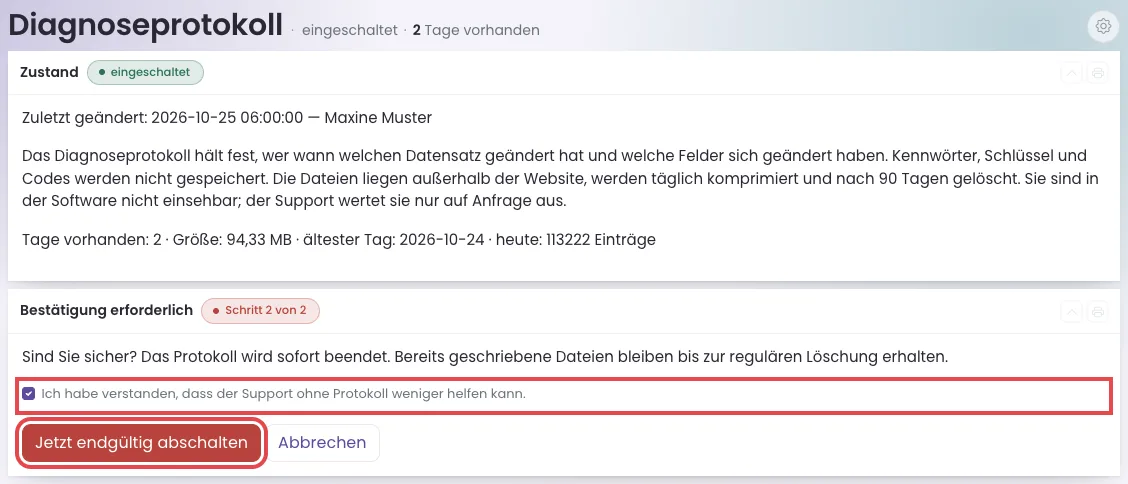Click the 'Zuletzt geändert' line with Maxine Muster
This screenshot has width=1128, height=484.
(x=227, y=117)
